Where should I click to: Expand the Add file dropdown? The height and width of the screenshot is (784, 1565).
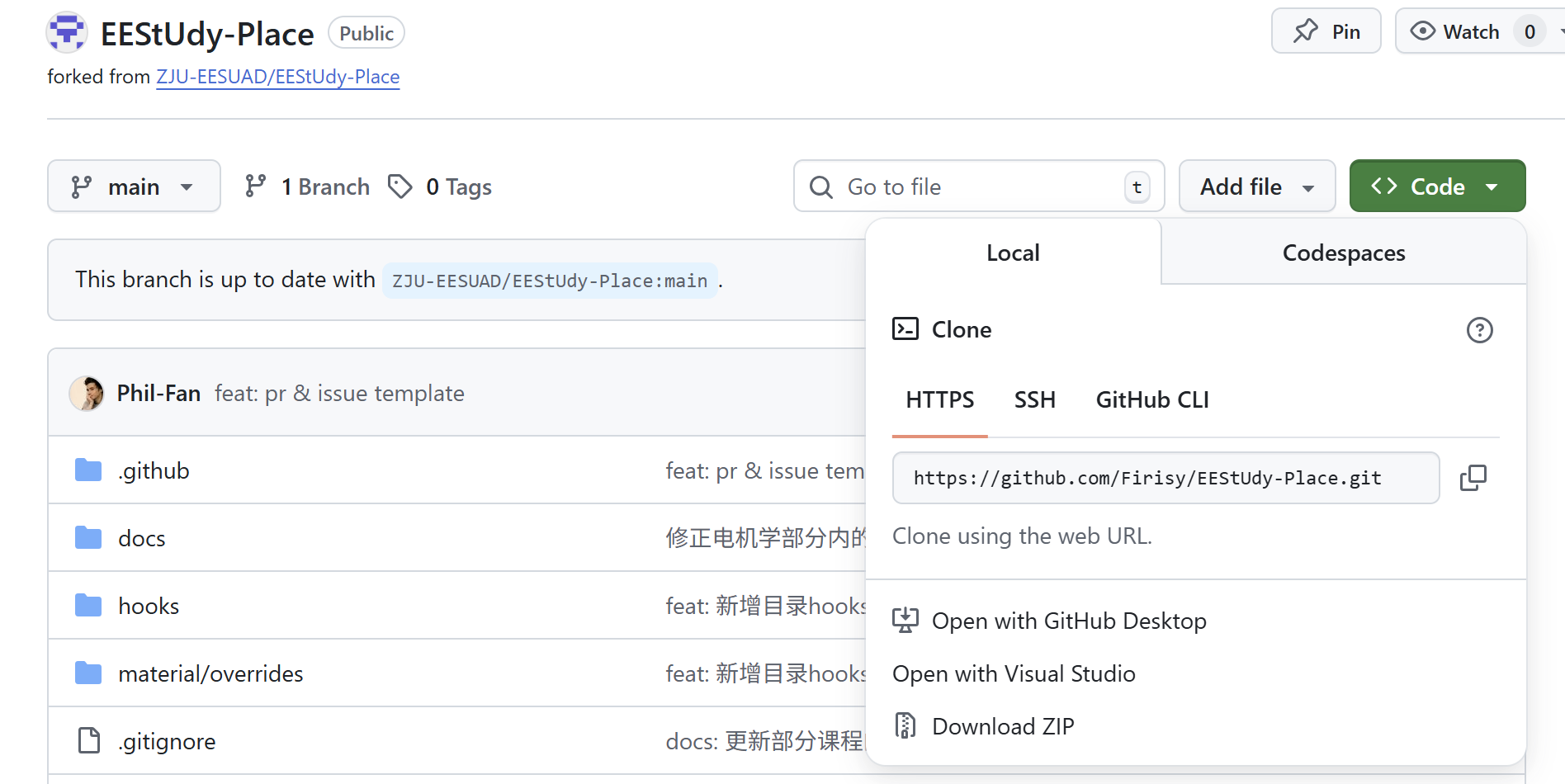tap(1256, 187)
